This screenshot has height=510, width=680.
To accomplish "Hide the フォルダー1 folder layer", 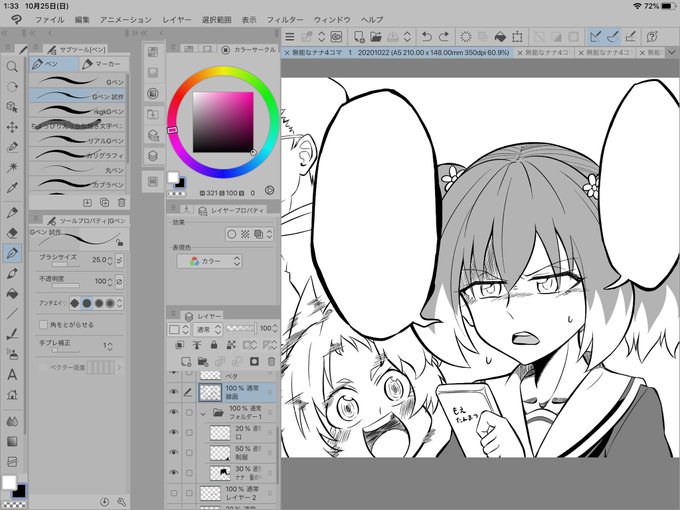I will coord(173,412).
